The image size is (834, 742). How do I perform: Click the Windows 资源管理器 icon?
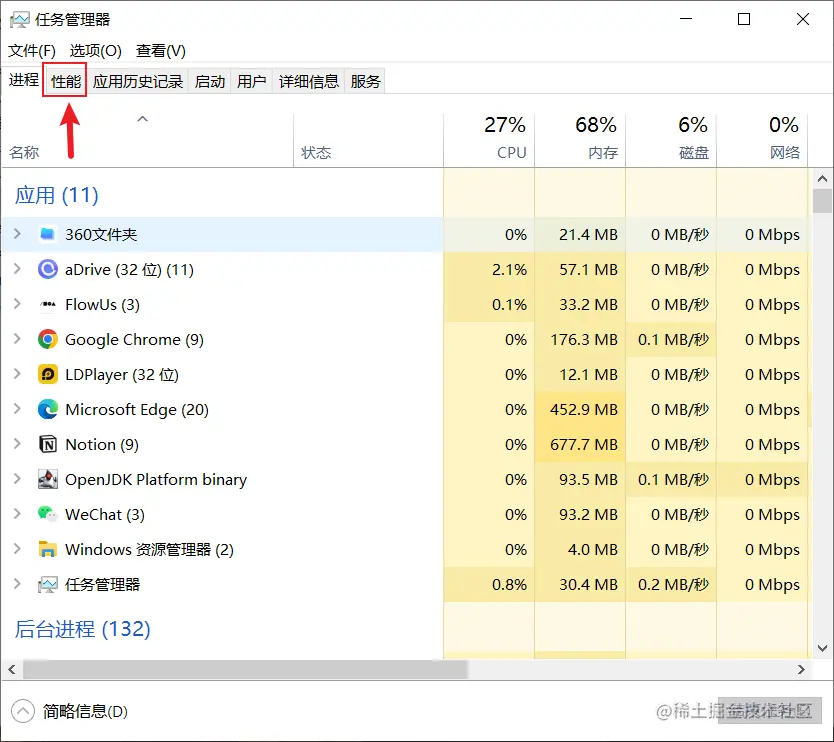(47, 549)
